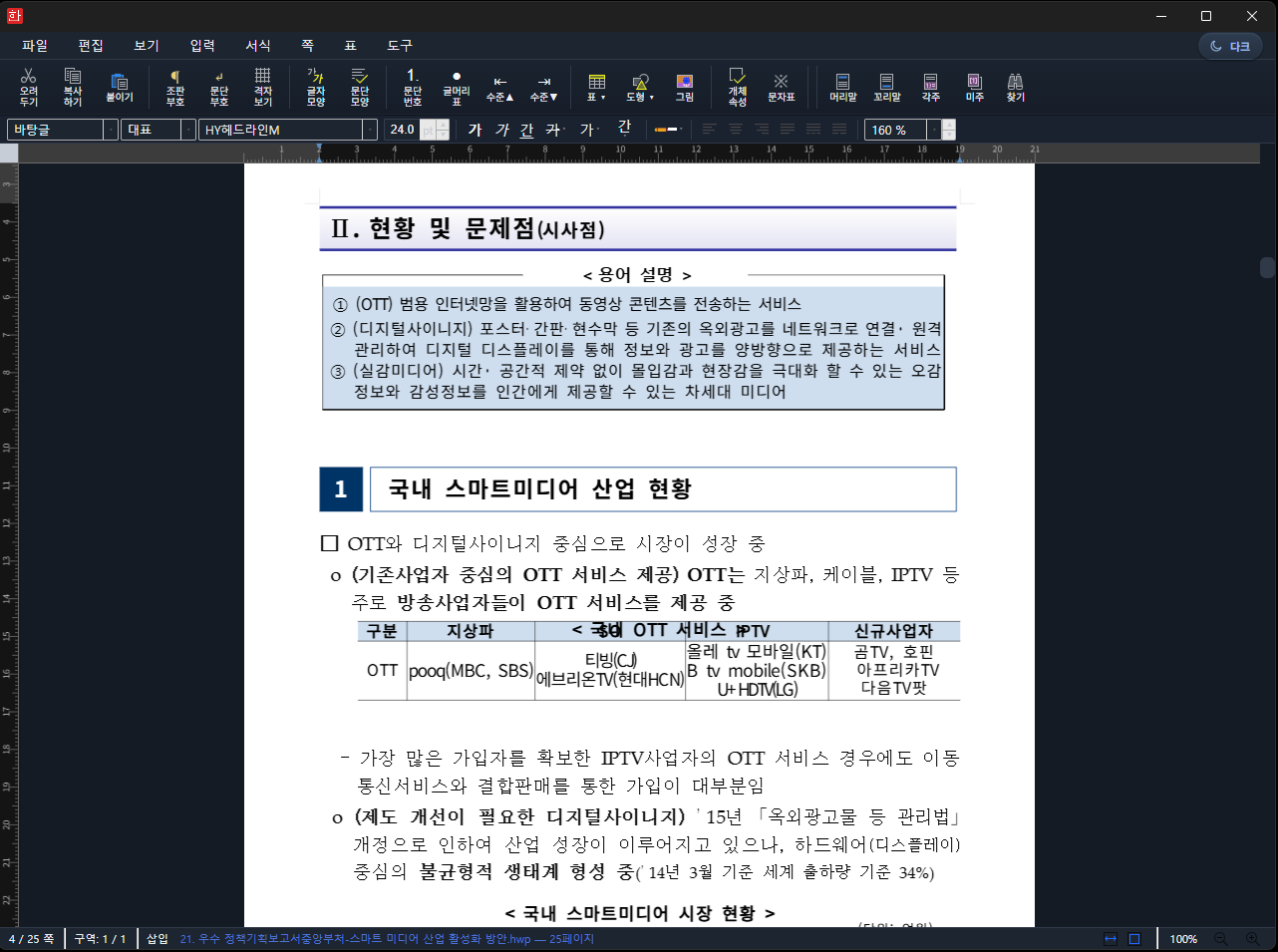Open the 도형 shapes dropdown

click(641, 87)
